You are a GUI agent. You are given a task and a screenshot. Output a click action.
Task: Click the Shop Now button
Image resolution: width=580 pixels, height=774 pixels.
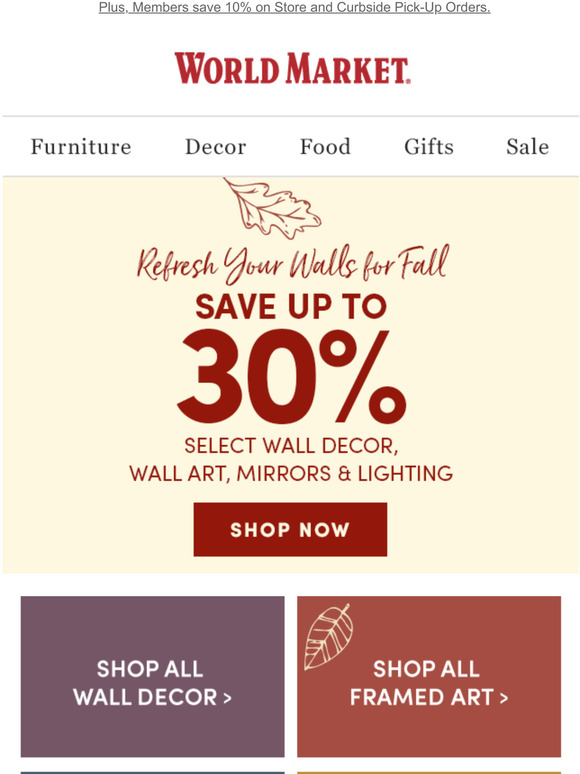[290, 529]
